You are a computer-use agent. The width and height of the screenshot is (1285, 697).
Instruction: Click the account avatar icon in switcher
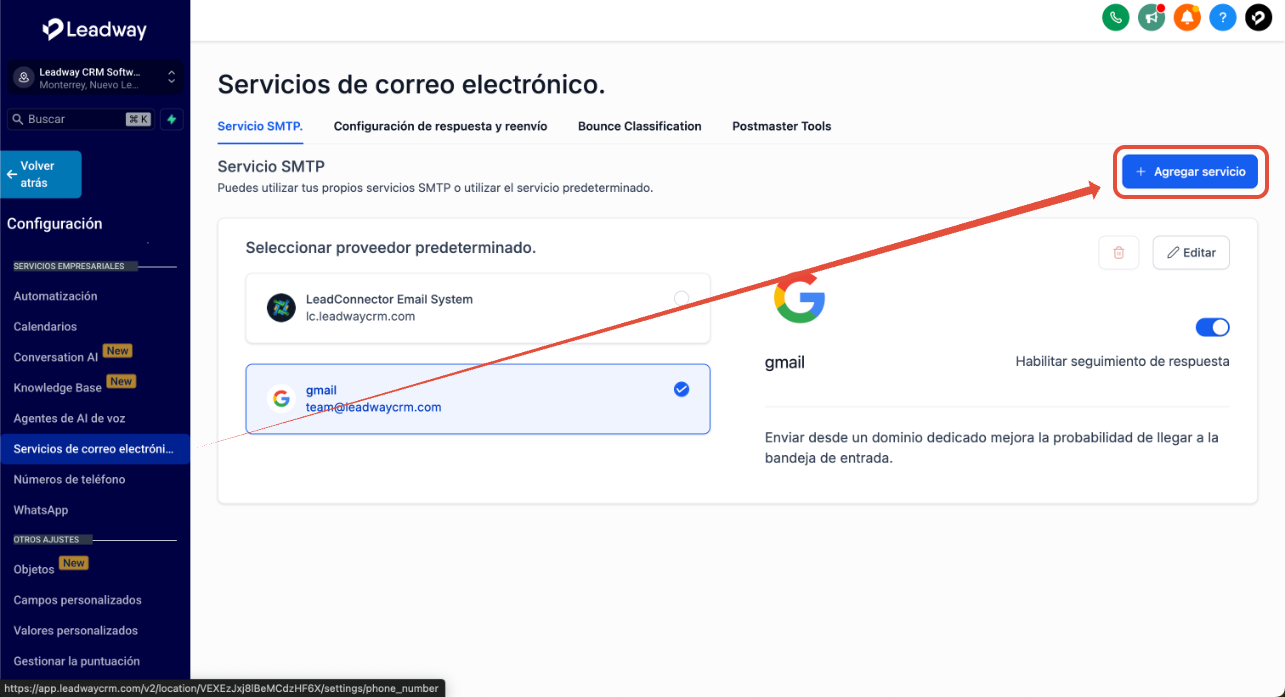click(24, 78)
